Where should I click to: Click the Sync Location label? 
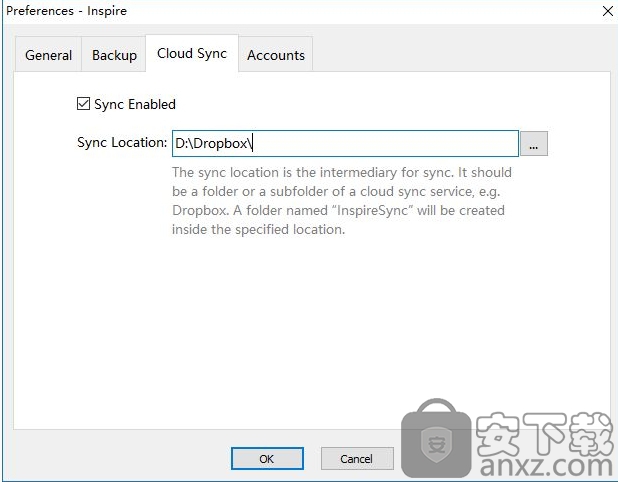point(122,142)
